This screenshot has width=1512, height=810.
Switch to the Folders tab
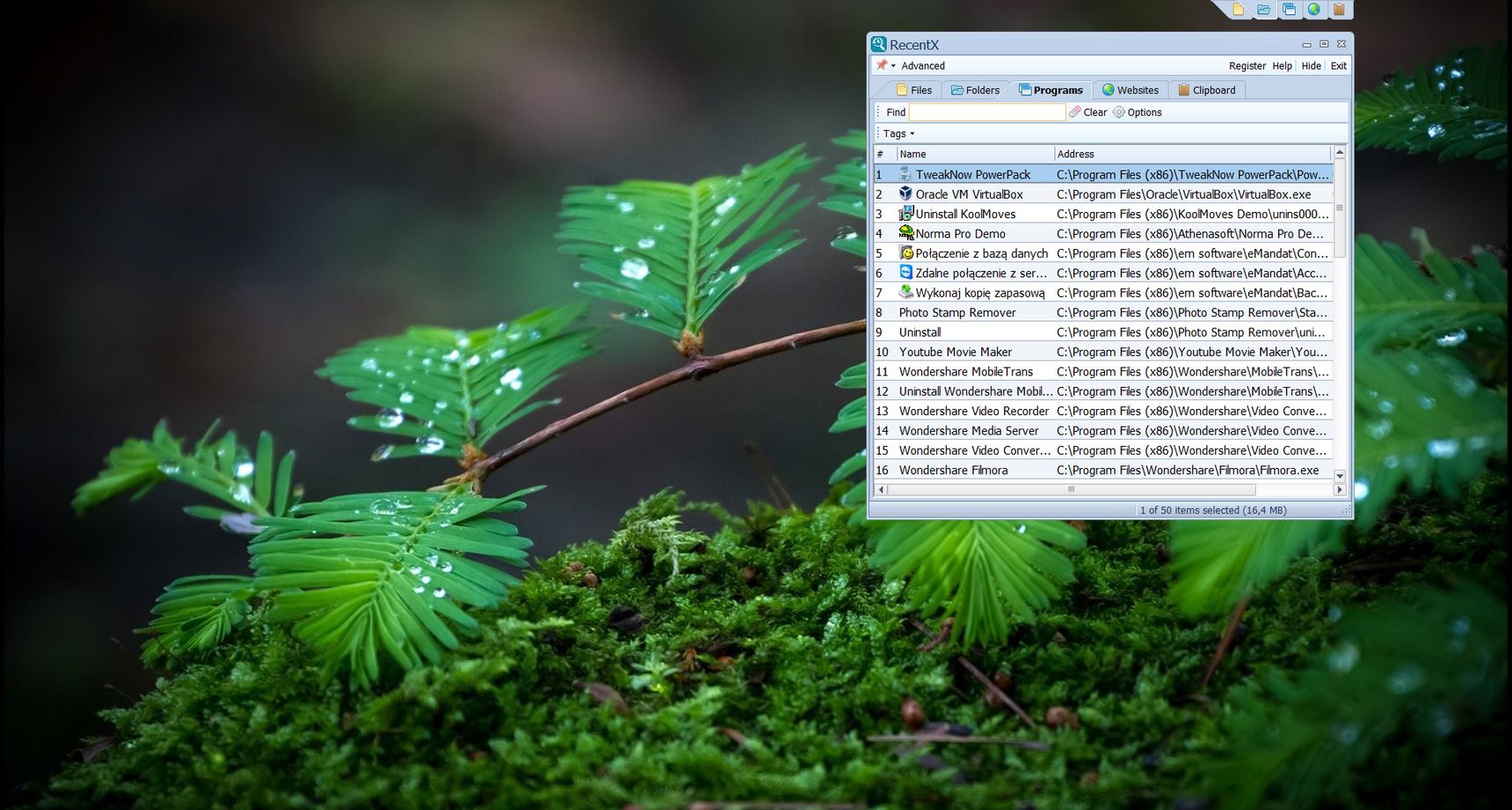tap(975, 90)
